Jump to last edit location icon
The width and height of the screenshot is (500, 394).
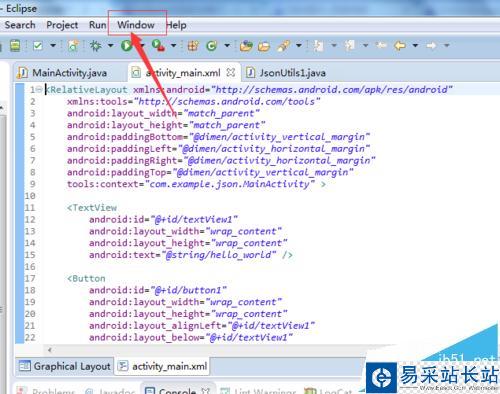pyautogui.click(x=381, y=45)
